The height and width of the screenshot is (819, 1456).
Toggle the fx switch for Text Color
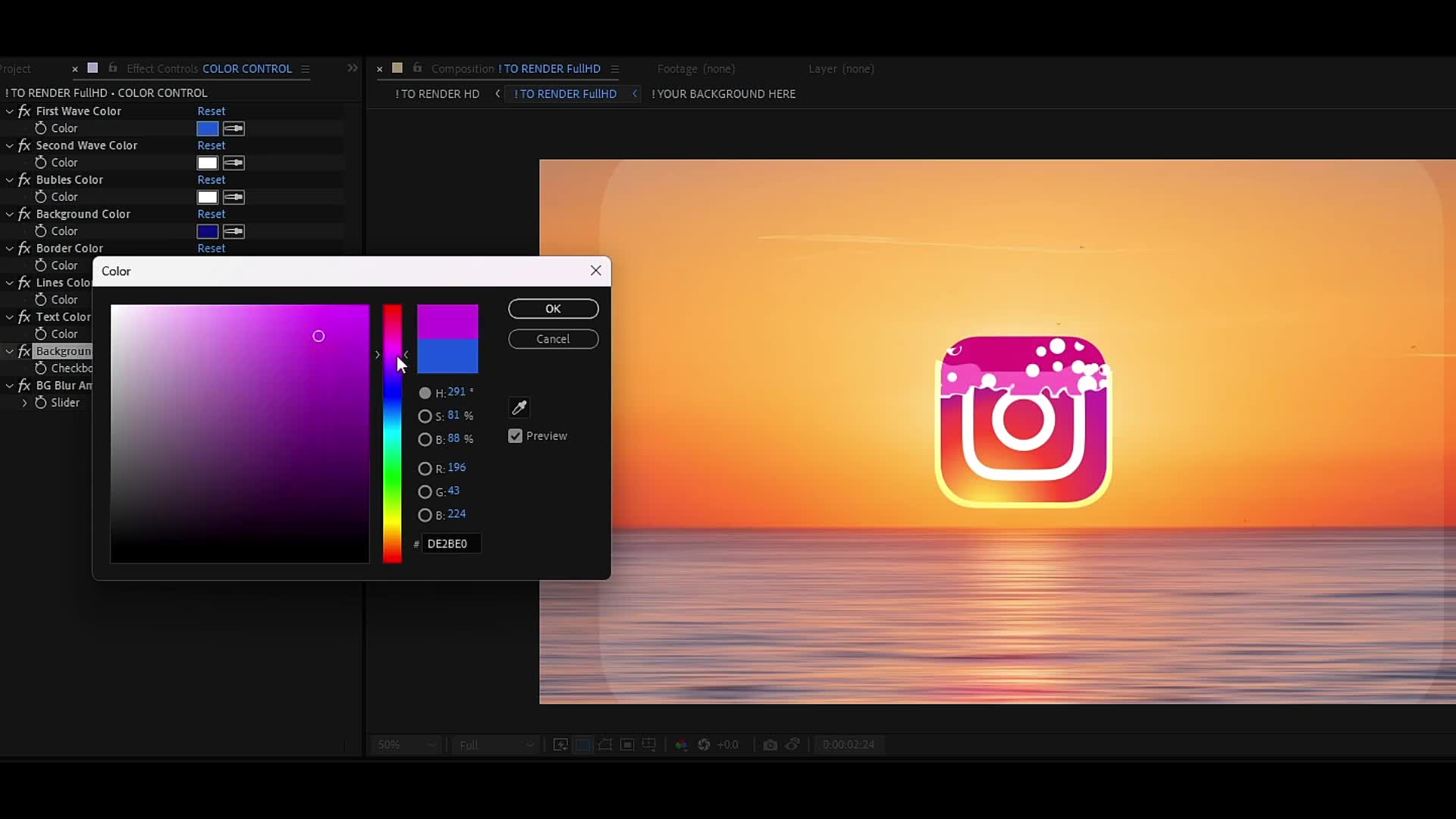pyautogui.click(x=24, y=317)
